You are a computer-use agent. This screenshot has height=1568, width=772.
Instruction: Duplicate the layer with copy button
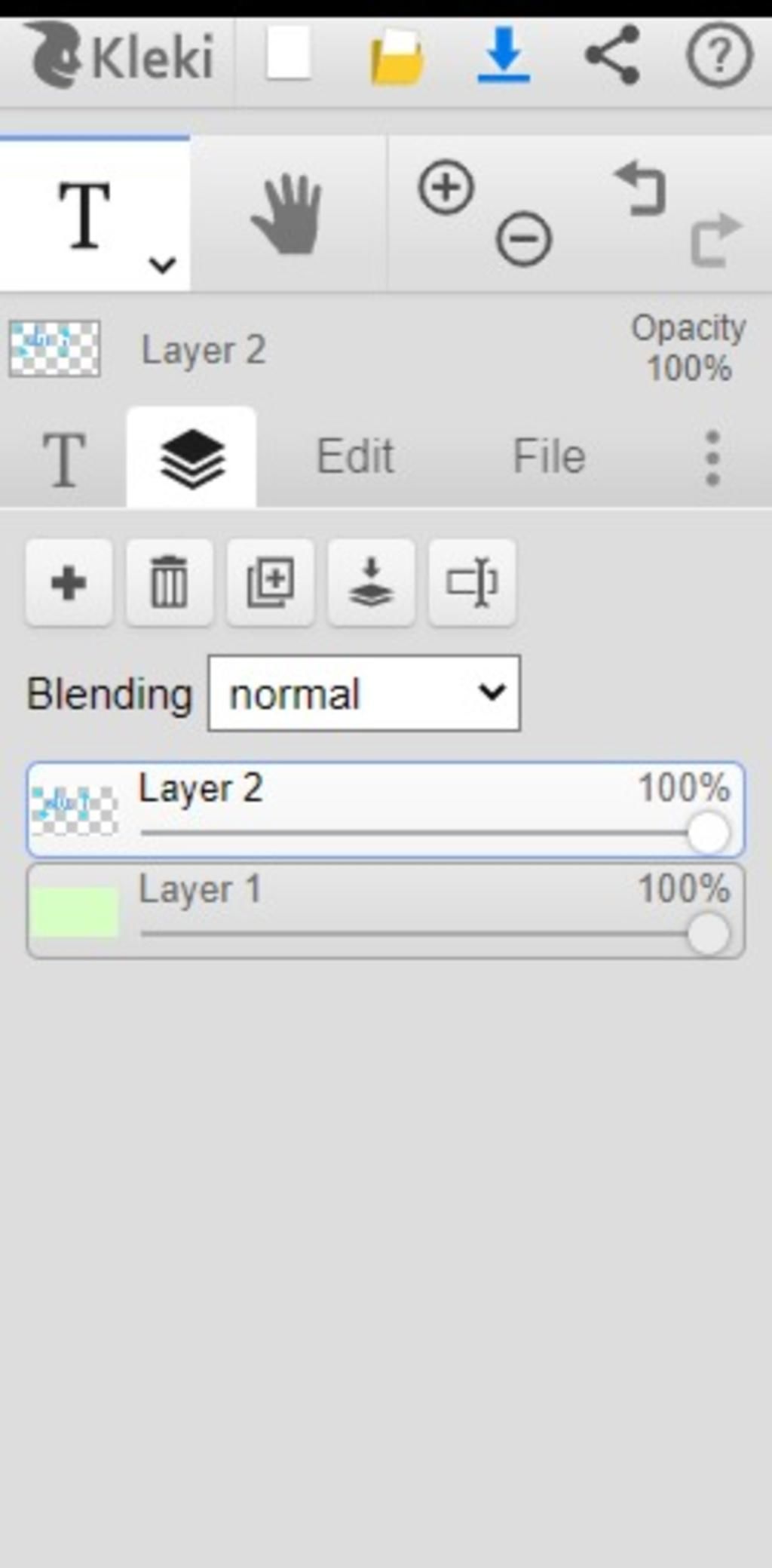pyautogui.click(x=271, y=582)
